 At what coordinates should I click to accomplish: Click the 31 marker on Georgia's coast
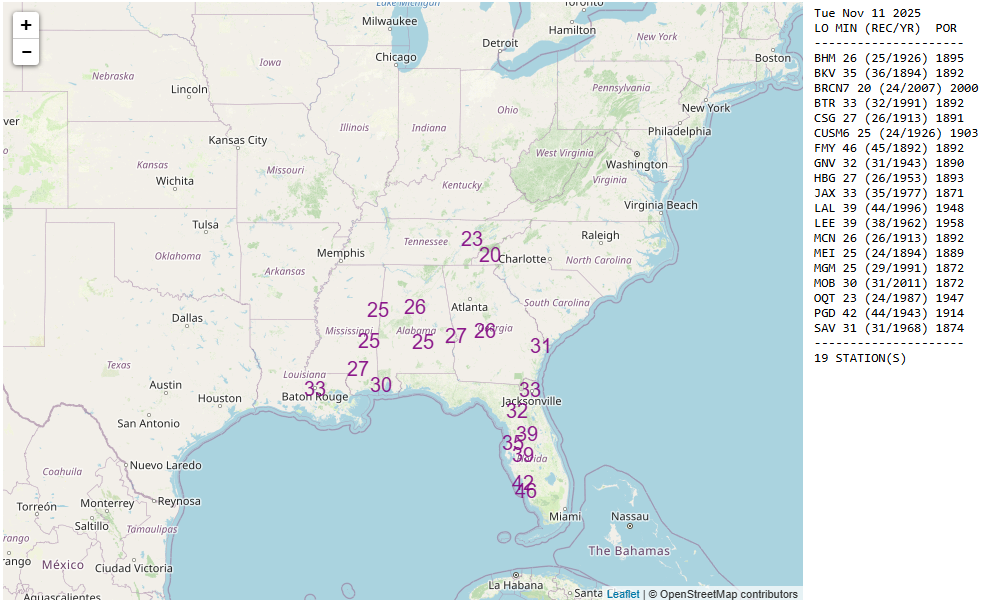point(541,346)
